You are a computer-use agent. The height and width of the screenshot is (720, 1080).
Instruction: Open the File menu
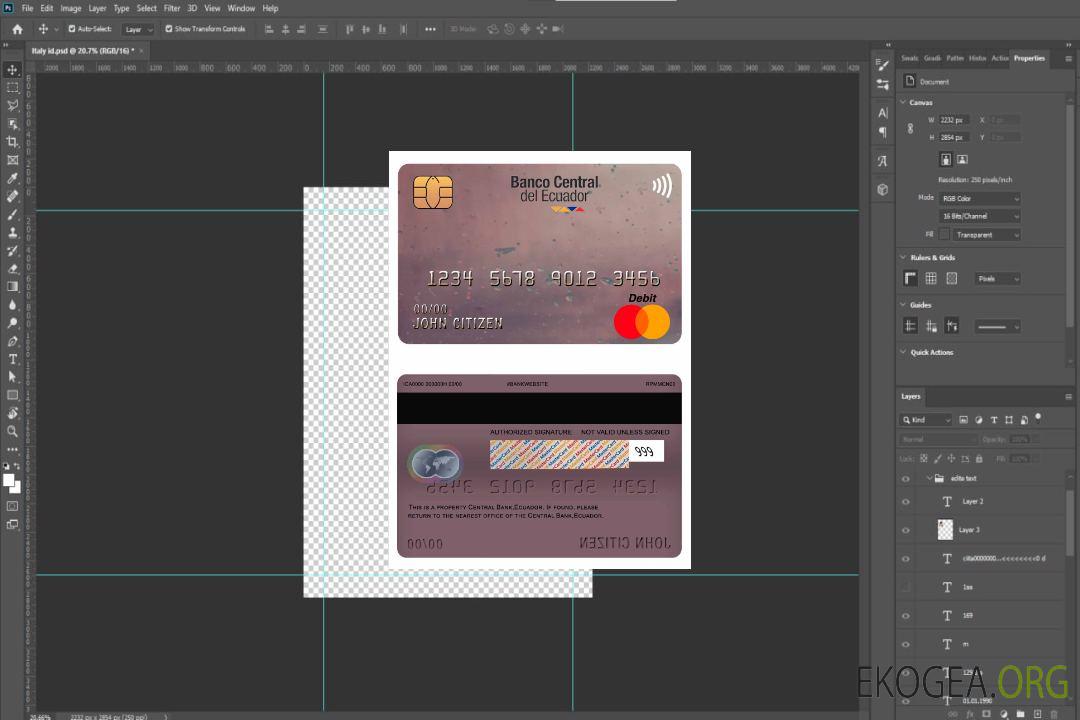coord(27,8)
